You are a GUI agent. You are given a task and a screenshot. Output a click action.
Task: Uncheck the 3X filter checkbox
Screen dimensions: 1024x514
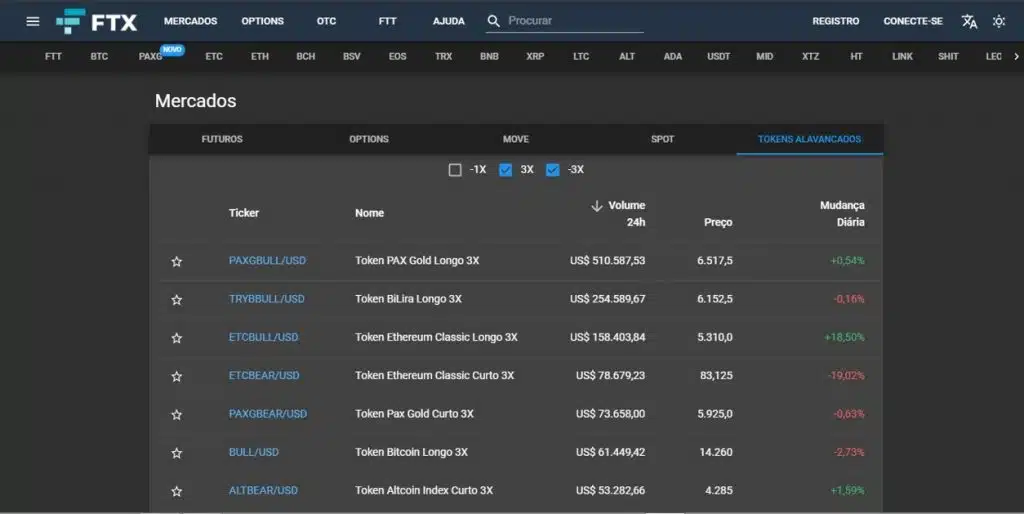505,170
